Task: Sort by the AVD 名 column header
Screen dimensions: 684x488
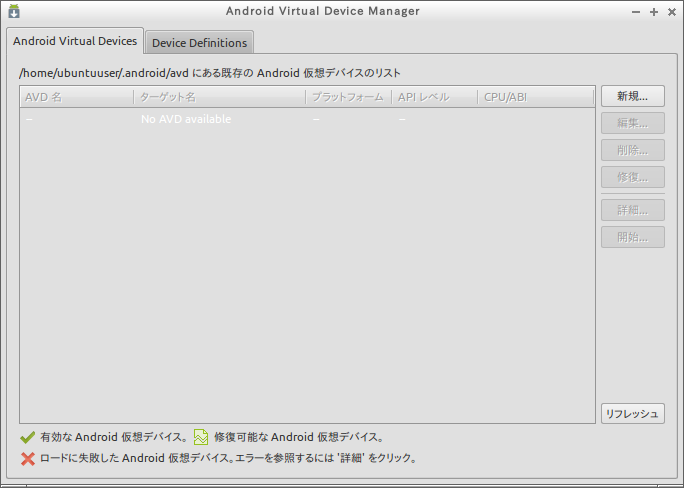Action: (77, 97)
